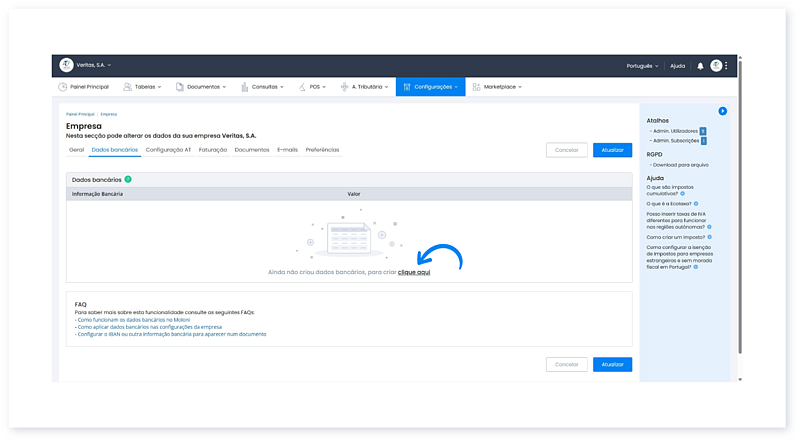
Task: Expand the Tabelas menu chevron
Action: tap(159, 87)
